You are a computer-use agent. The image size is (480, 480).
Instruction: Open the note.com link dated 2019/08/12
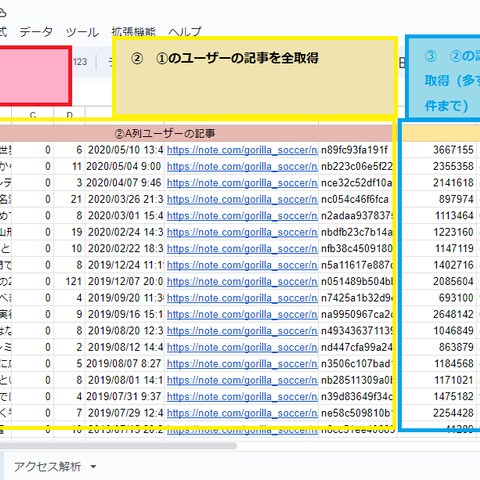(242, 347)
